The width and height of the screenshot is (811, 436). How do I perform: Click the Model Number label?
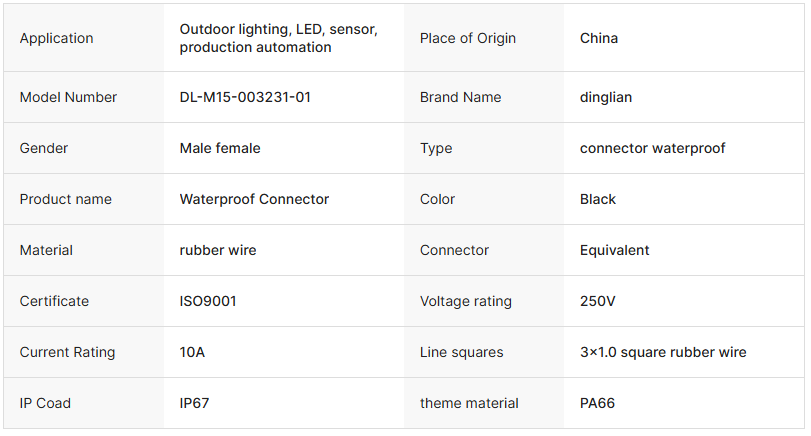click(68, 97)
